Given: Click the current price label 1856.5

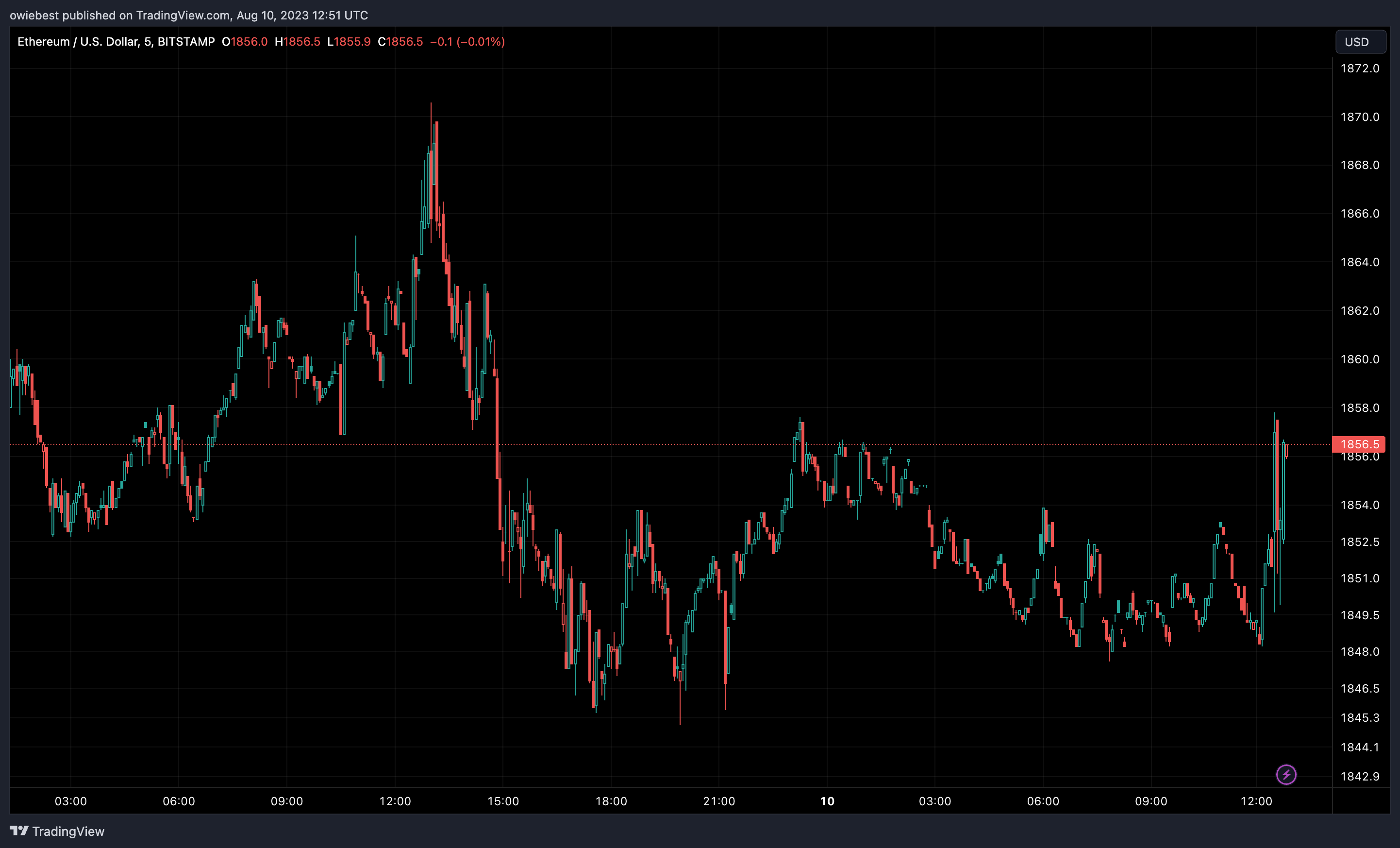Looking at the screenshot, I should (x=1359, y=444).
